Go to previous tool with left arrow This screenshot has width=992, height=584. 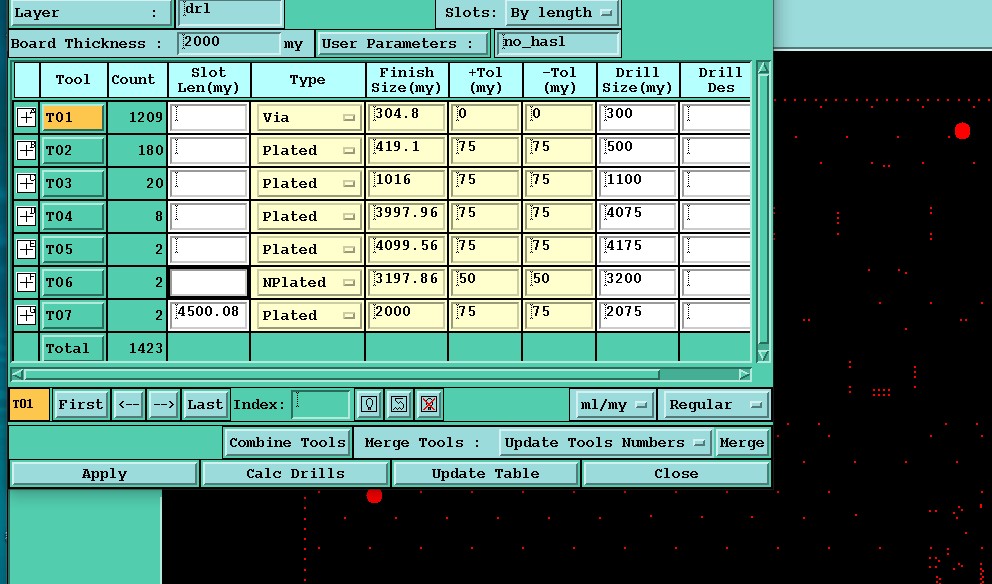[x=128, y=404]
